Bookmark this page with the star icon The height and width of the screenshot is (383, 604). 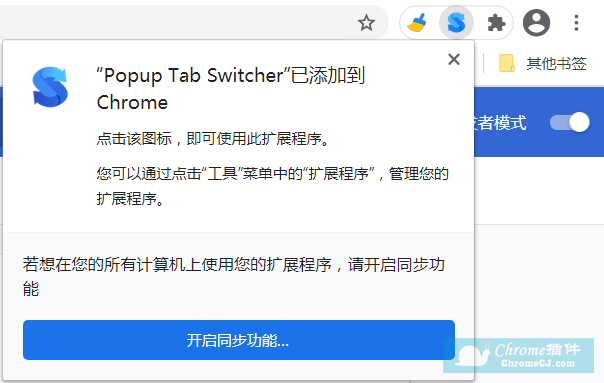coord(366,23)
